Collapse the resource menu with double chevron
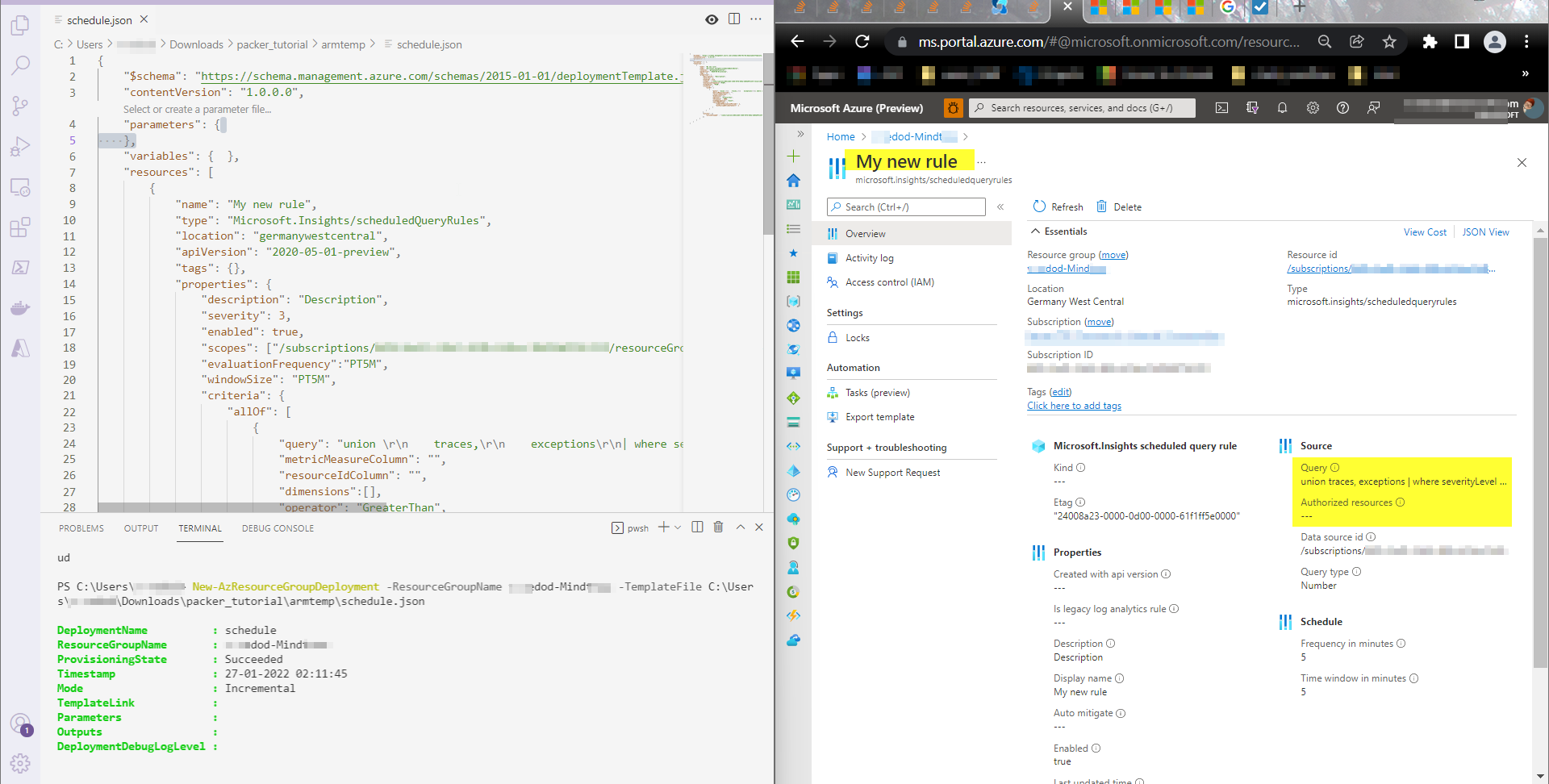The height and width of the screenshot is (784, 1549). coord(1000,207)
